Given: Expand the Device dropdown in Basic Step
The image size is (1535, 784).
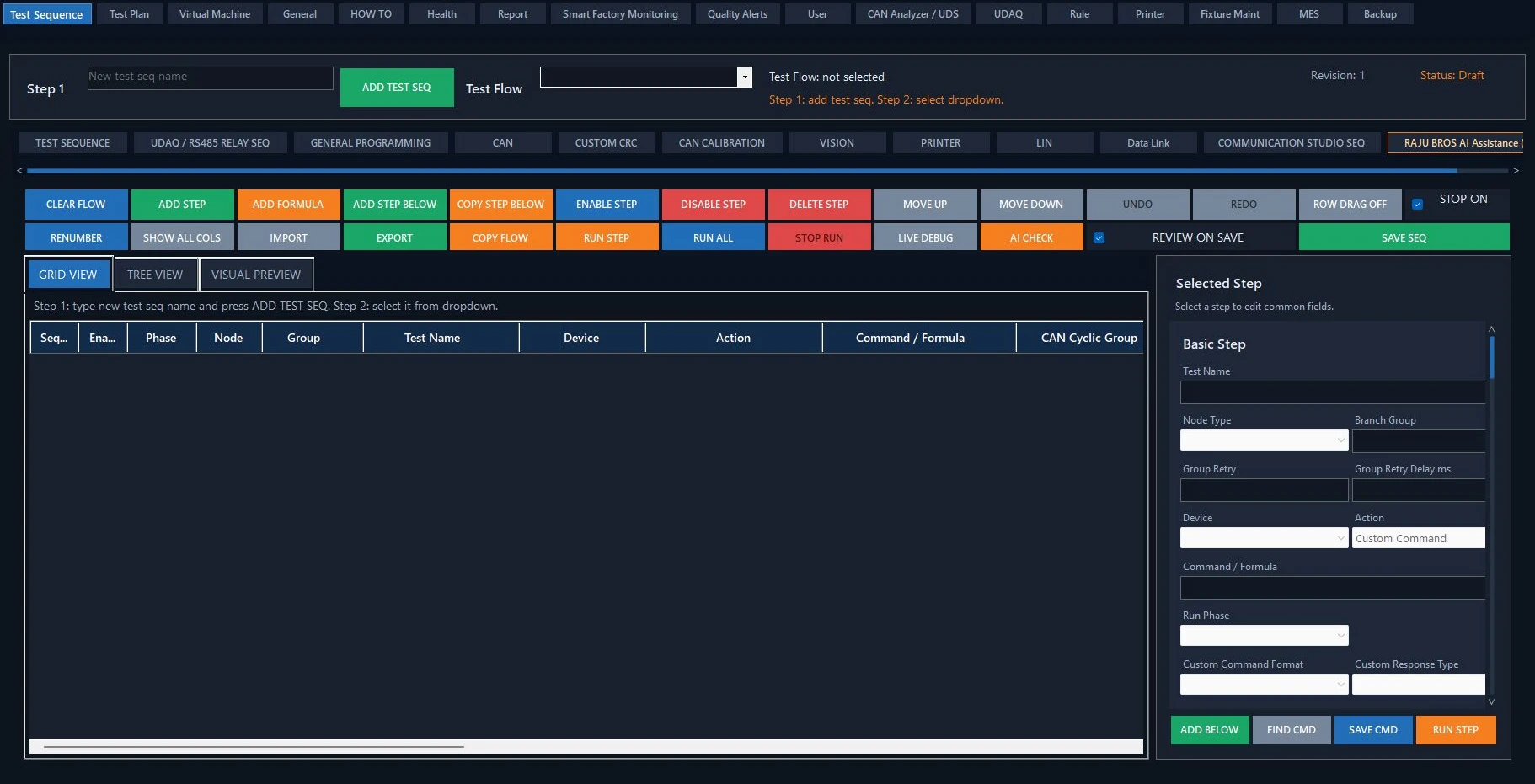Looking at the screenshot, I should click(1264, 538).
